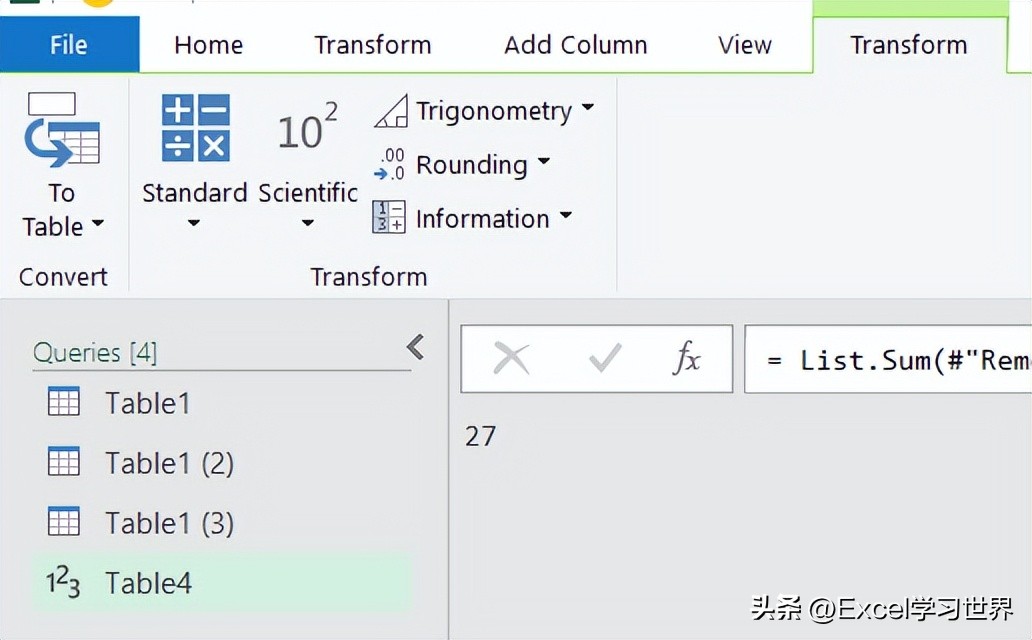Expand the Information dropdown arrow
The width and height of the screenshot is (1032, 640).
(565, 215)
